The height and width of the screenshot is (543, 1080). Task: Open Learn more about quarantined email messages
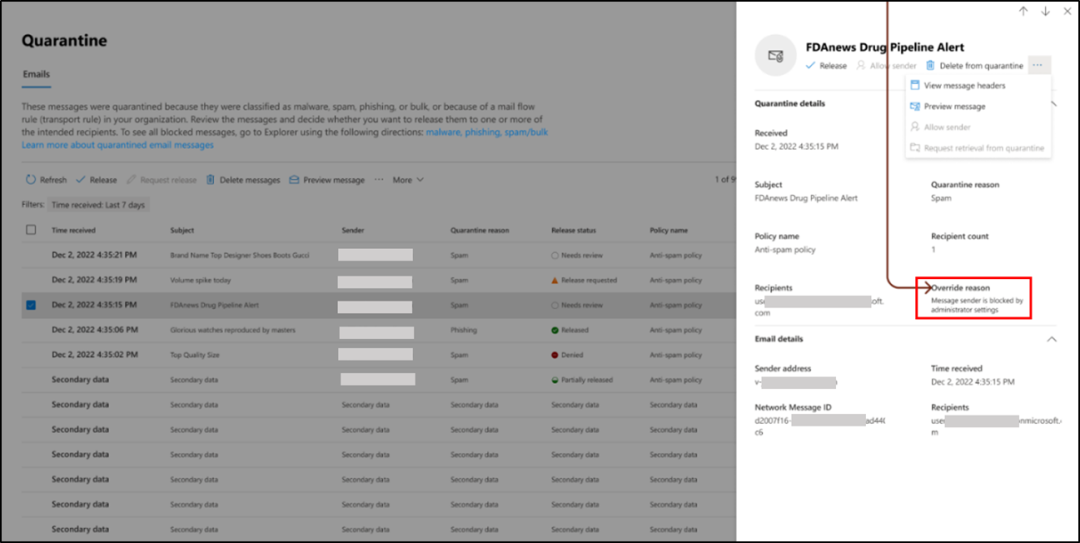click(x=117, y=145)
